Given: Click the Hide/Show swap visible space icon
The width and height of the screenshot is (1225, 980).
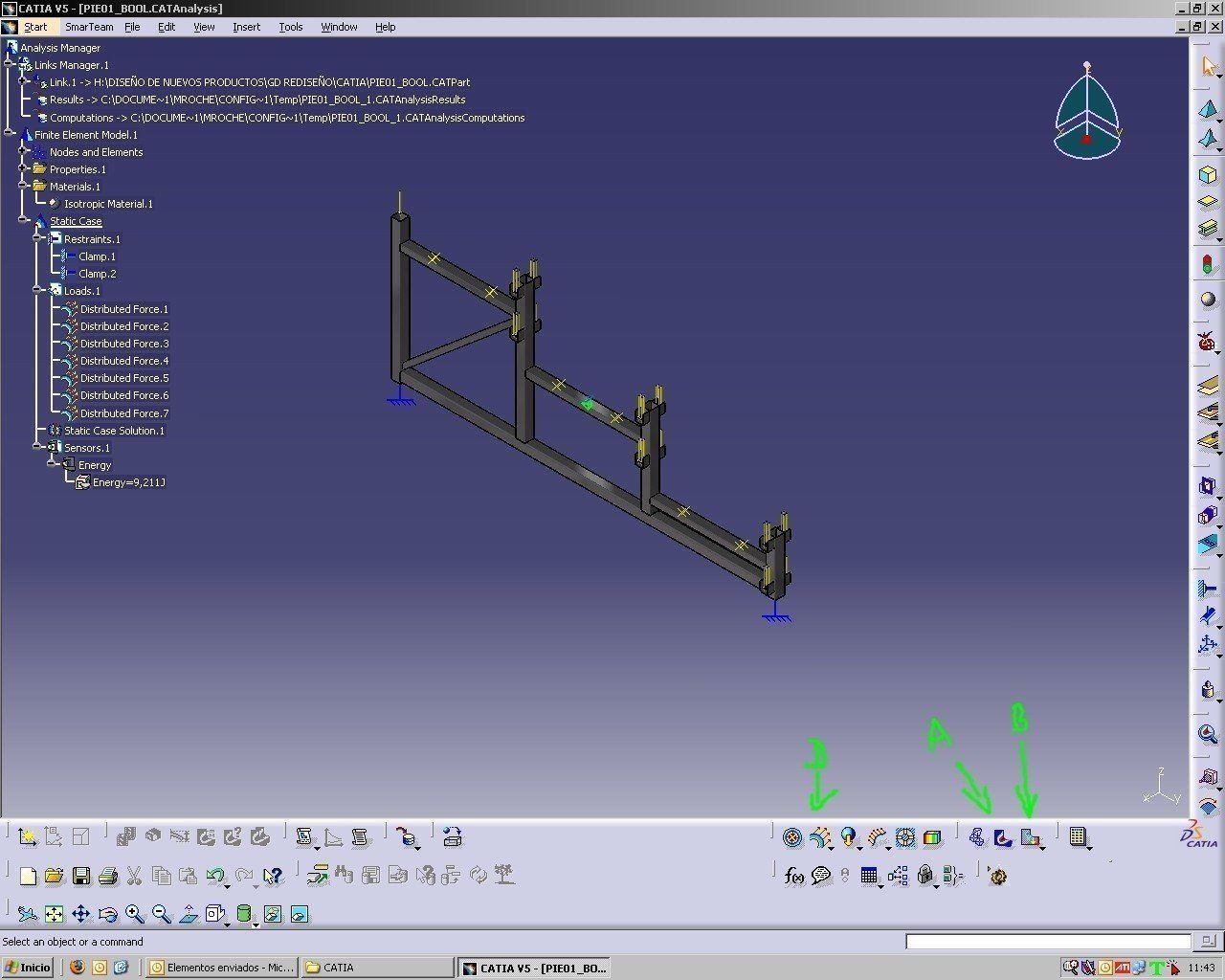Looking at the screenshot, I should 299,914.
